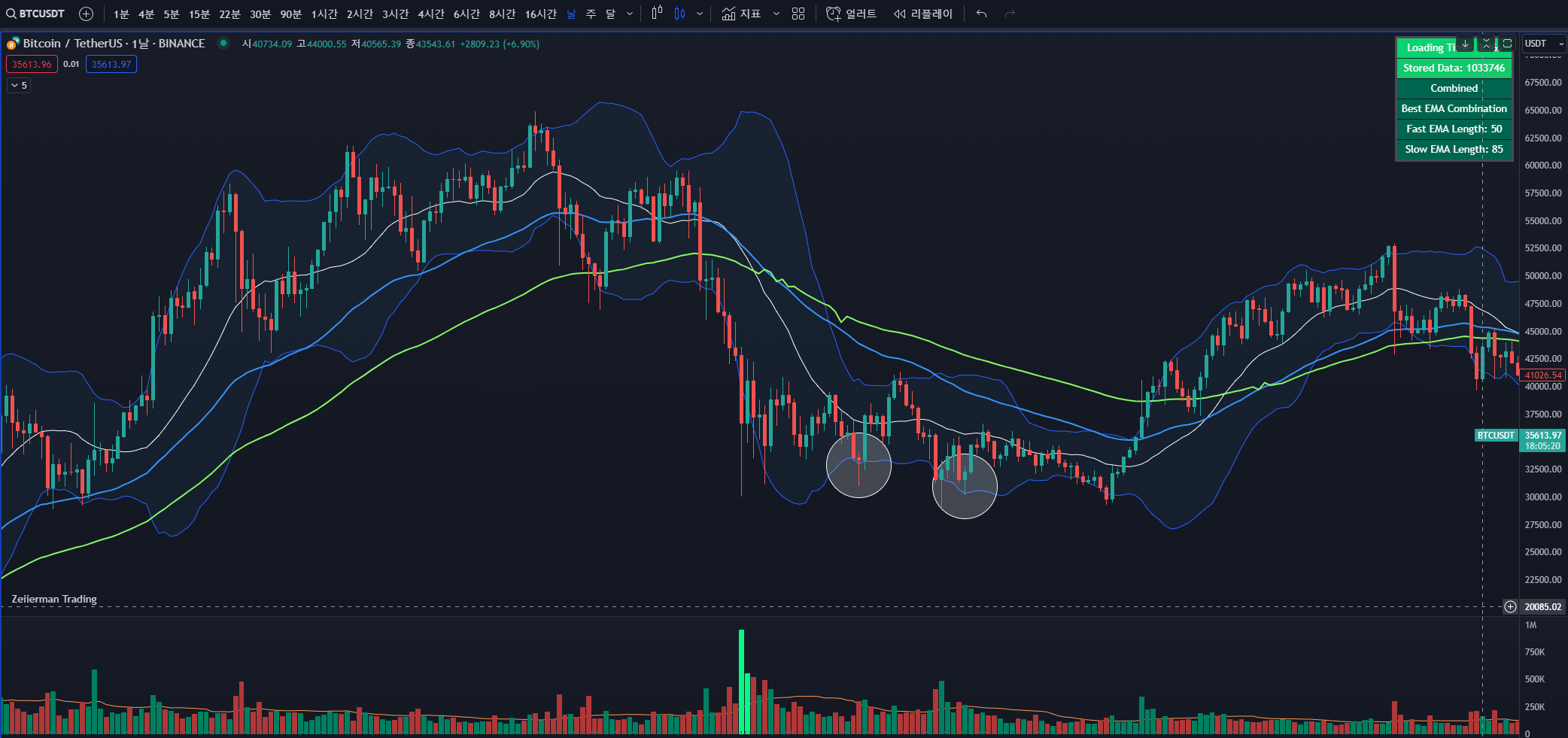
Task: Click the Bitcoin / TetherUS chart title
Action: 114,44
